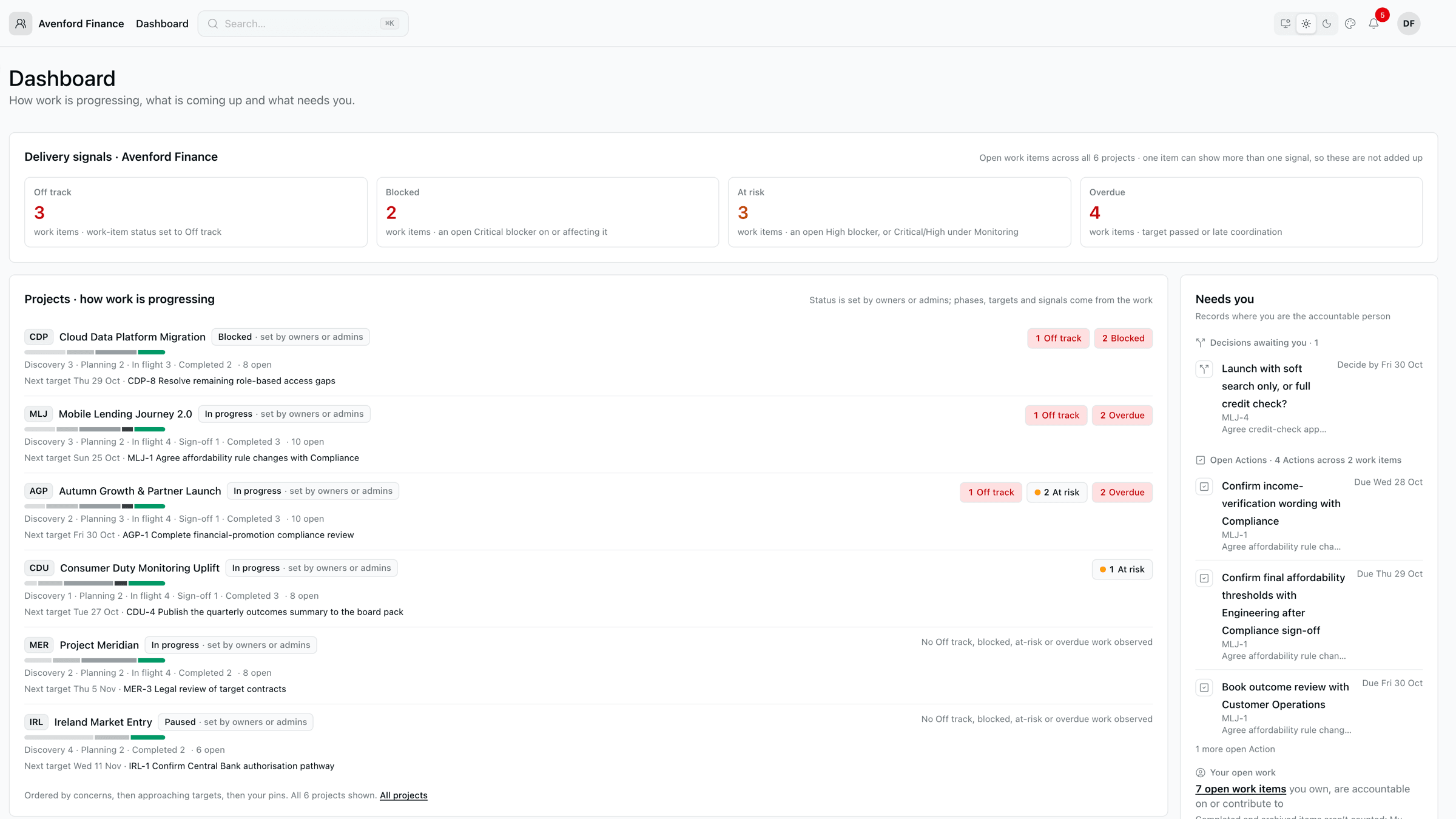The image size is (1456, 819).
Task: Click the CDP project key badge
Action: (x=39, y=337)
